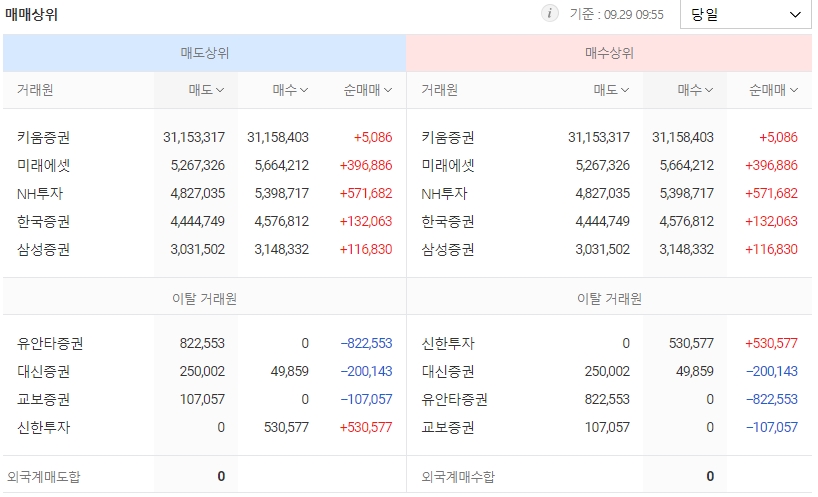Select 삼성증권 row in 매도상위 table
The width and height of the screenshot is (818, 497).
(204, 249)
